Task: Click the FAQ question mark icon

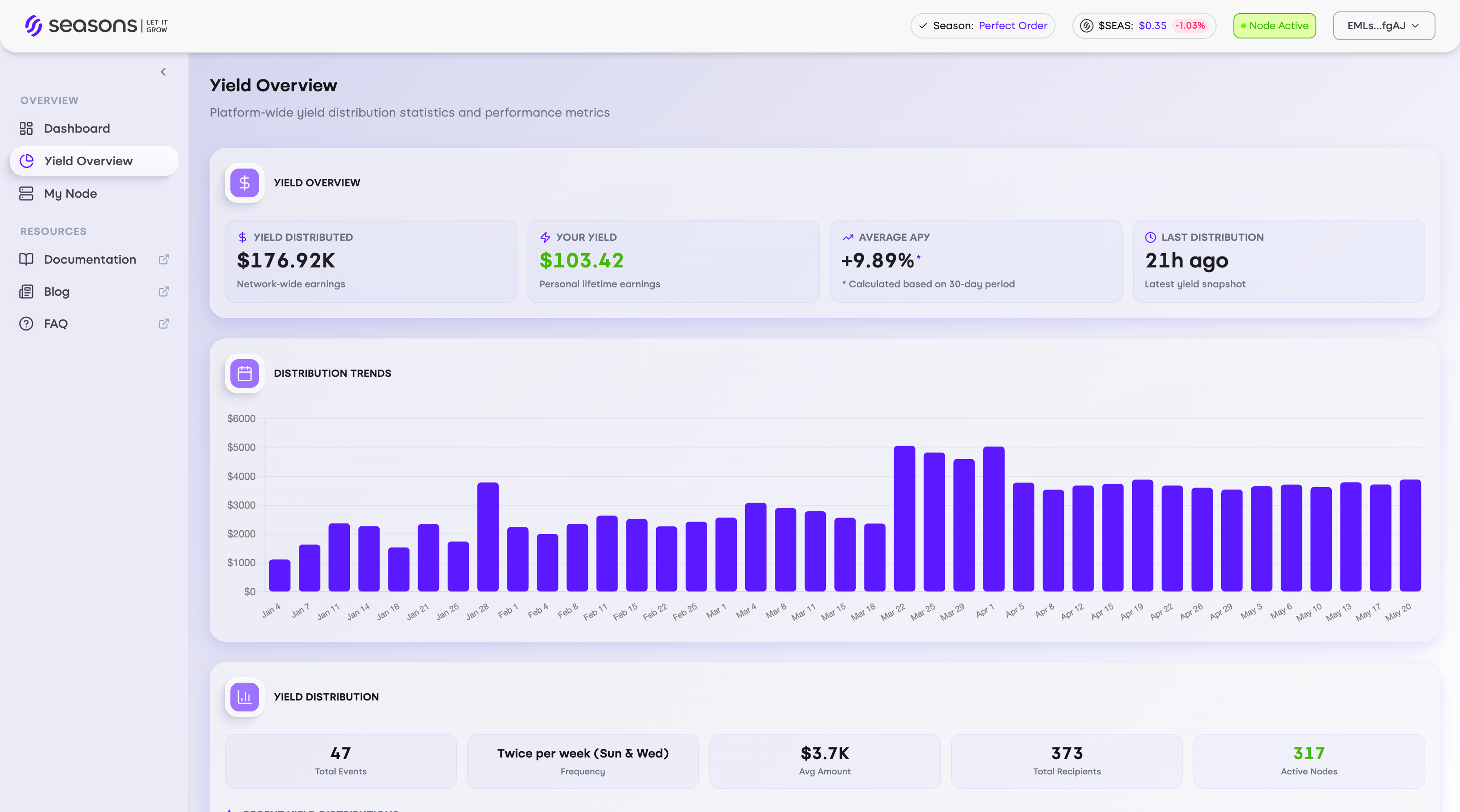Action: click(27, 324)
